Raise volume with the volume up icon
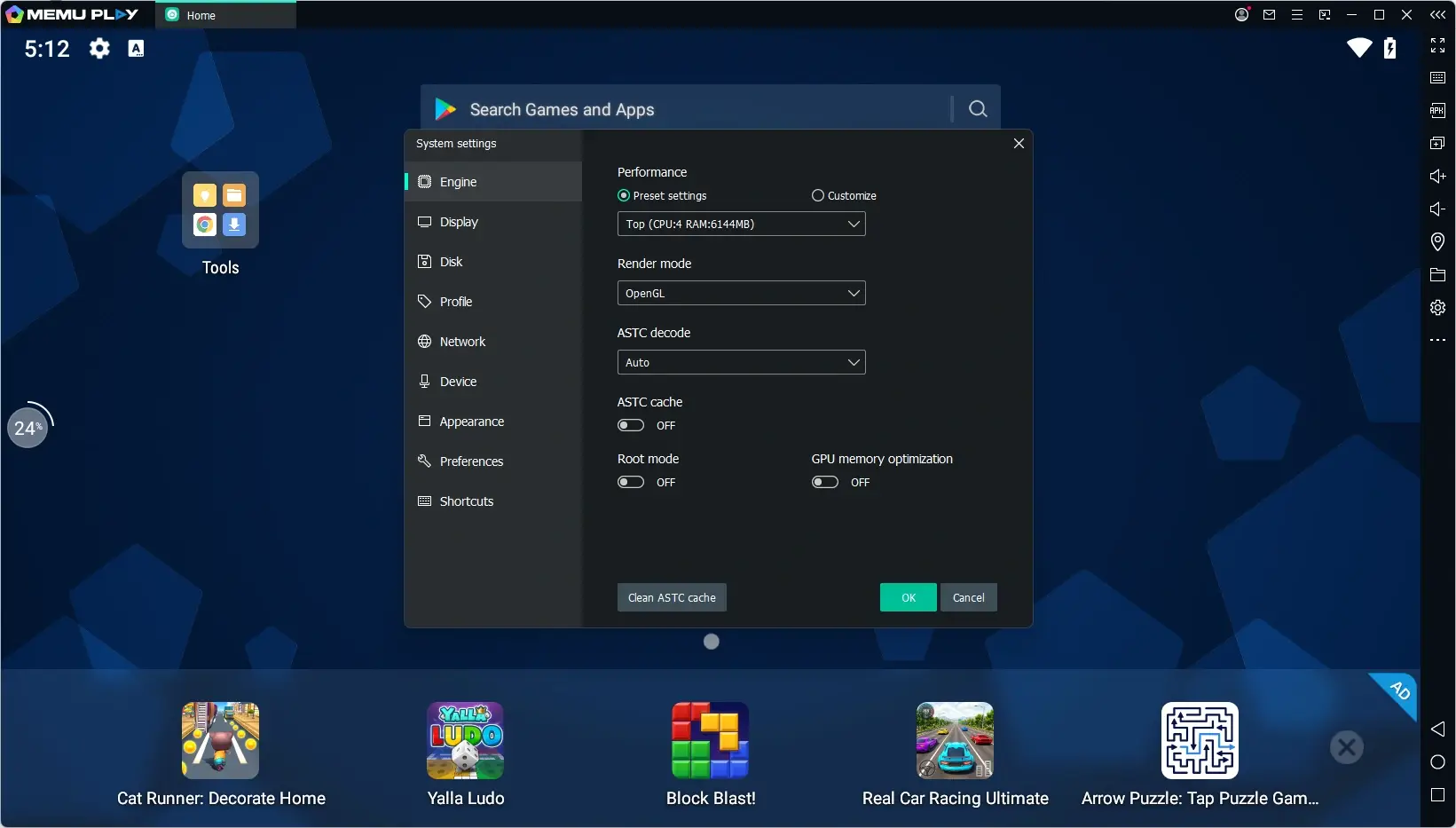 point(1437,176)
